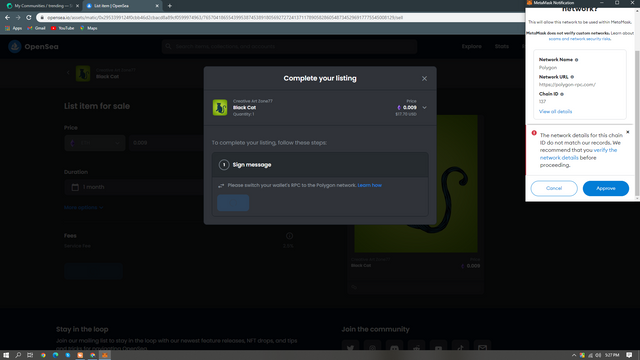
Task: Click the Black Cat thumbnail in the dialog
Action: tap(220, 107)
